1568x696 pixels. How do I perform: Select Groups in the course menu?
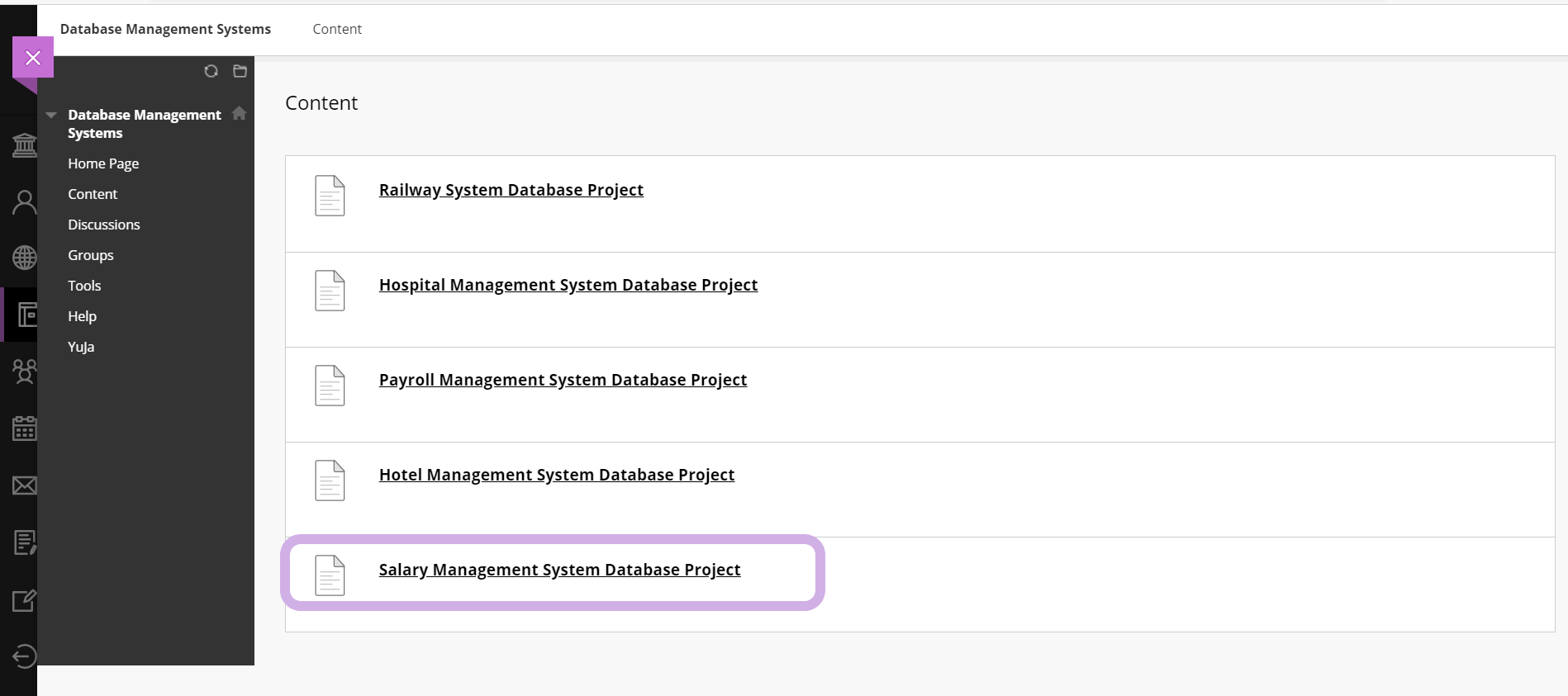(91, 255)
